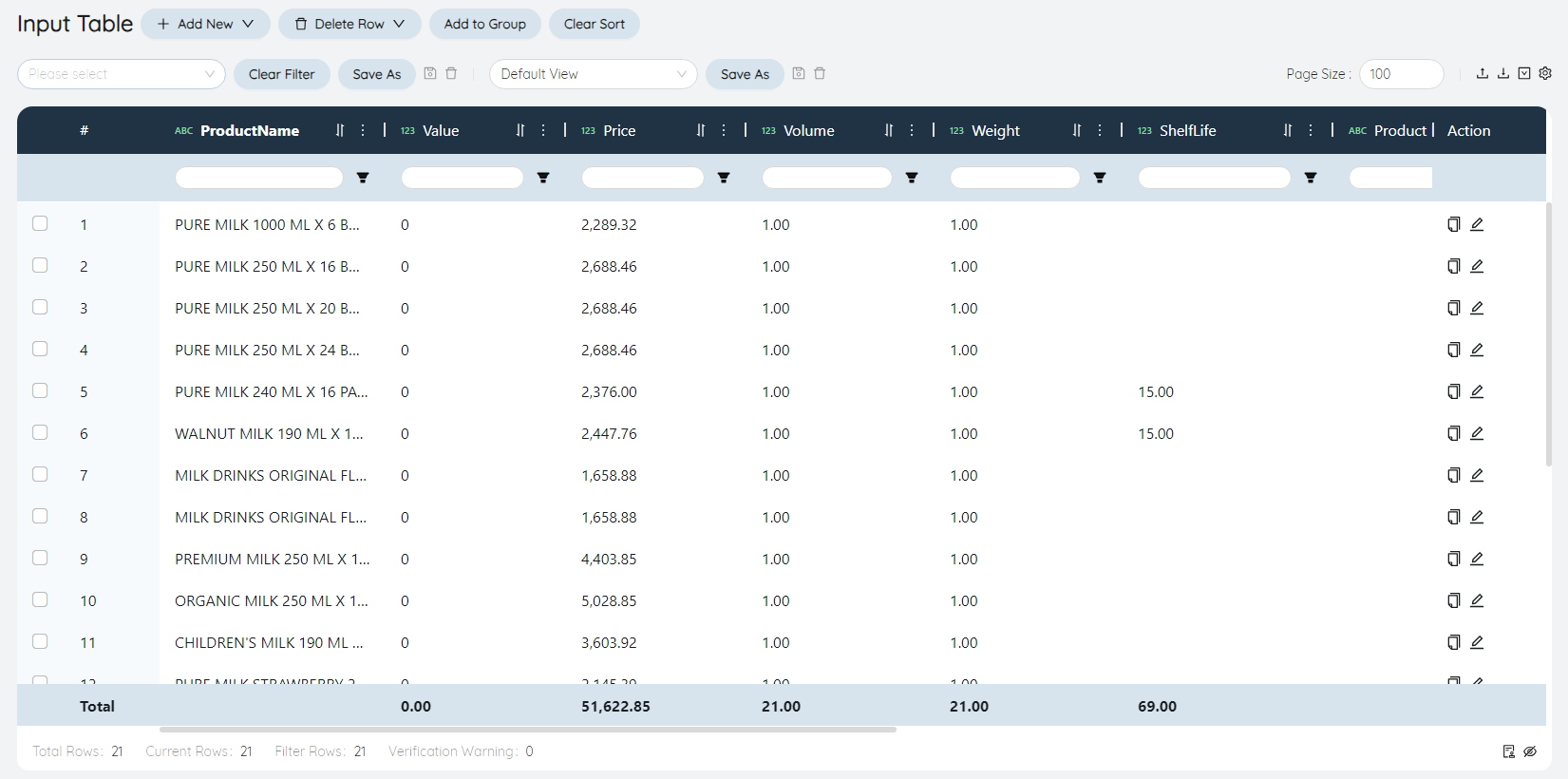
Task: Click Save As next to Clear Filter
Action: (377, 74)
